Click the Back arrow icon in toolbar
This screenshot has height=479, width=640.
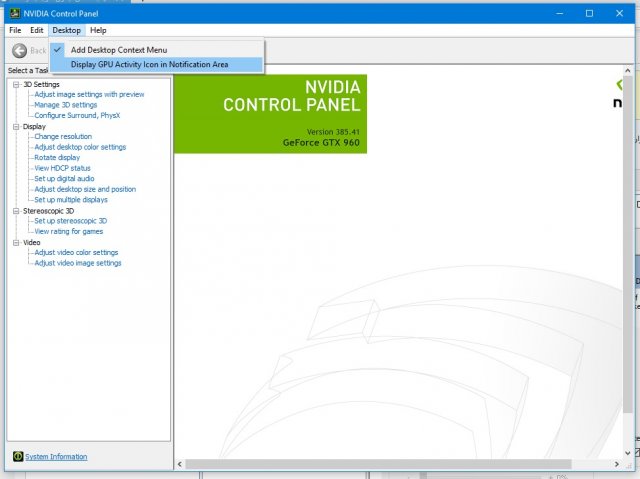click(x=19, y=50)
